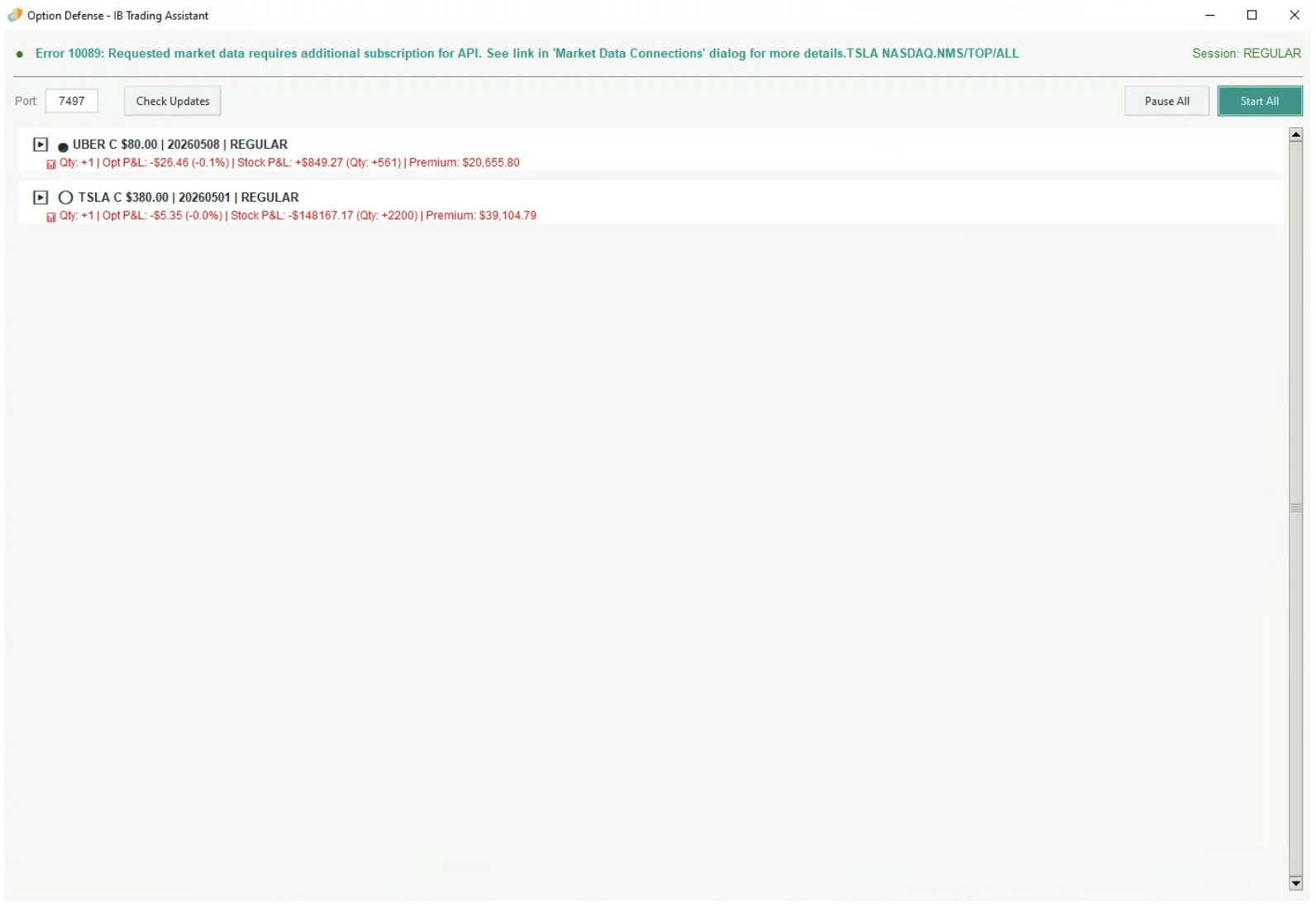
Task: Click the vertical scrollbar thumb
Action: (1295, 508)
